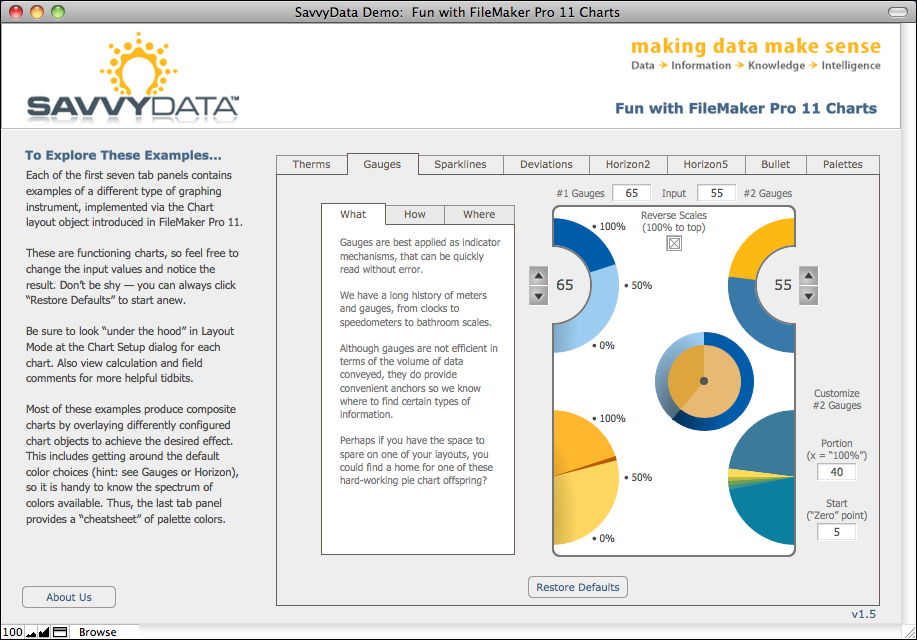The height and width of the screenshot is (640, 917).
Task: Click the v1.5 version label
Action: tap(863, 614)
